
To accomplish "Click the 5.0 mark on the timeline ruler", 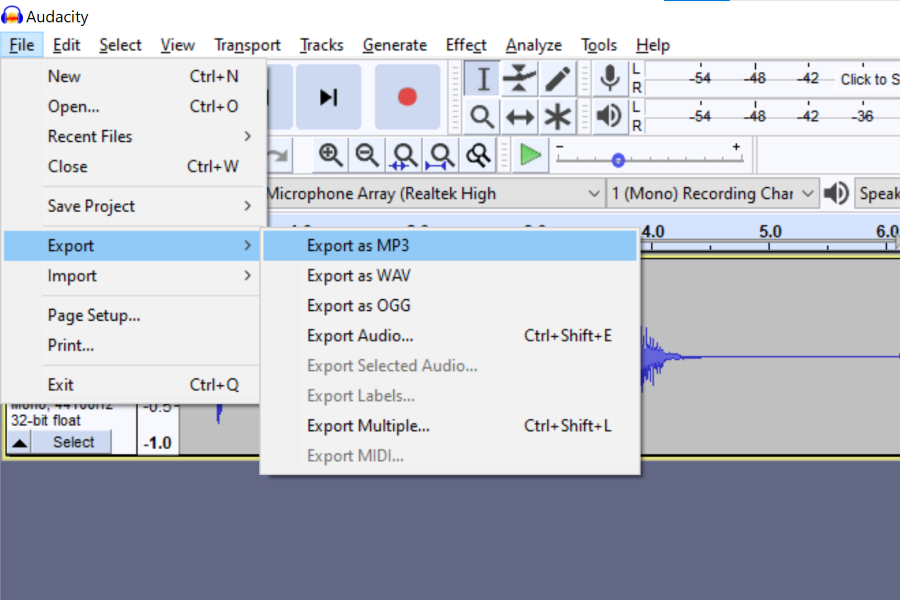I will (770, 231).
